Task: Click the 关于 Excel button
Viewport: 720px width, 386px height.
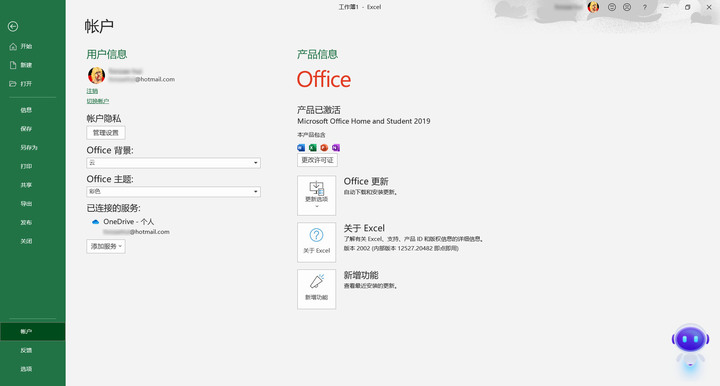Action: [x=316, y=242]
